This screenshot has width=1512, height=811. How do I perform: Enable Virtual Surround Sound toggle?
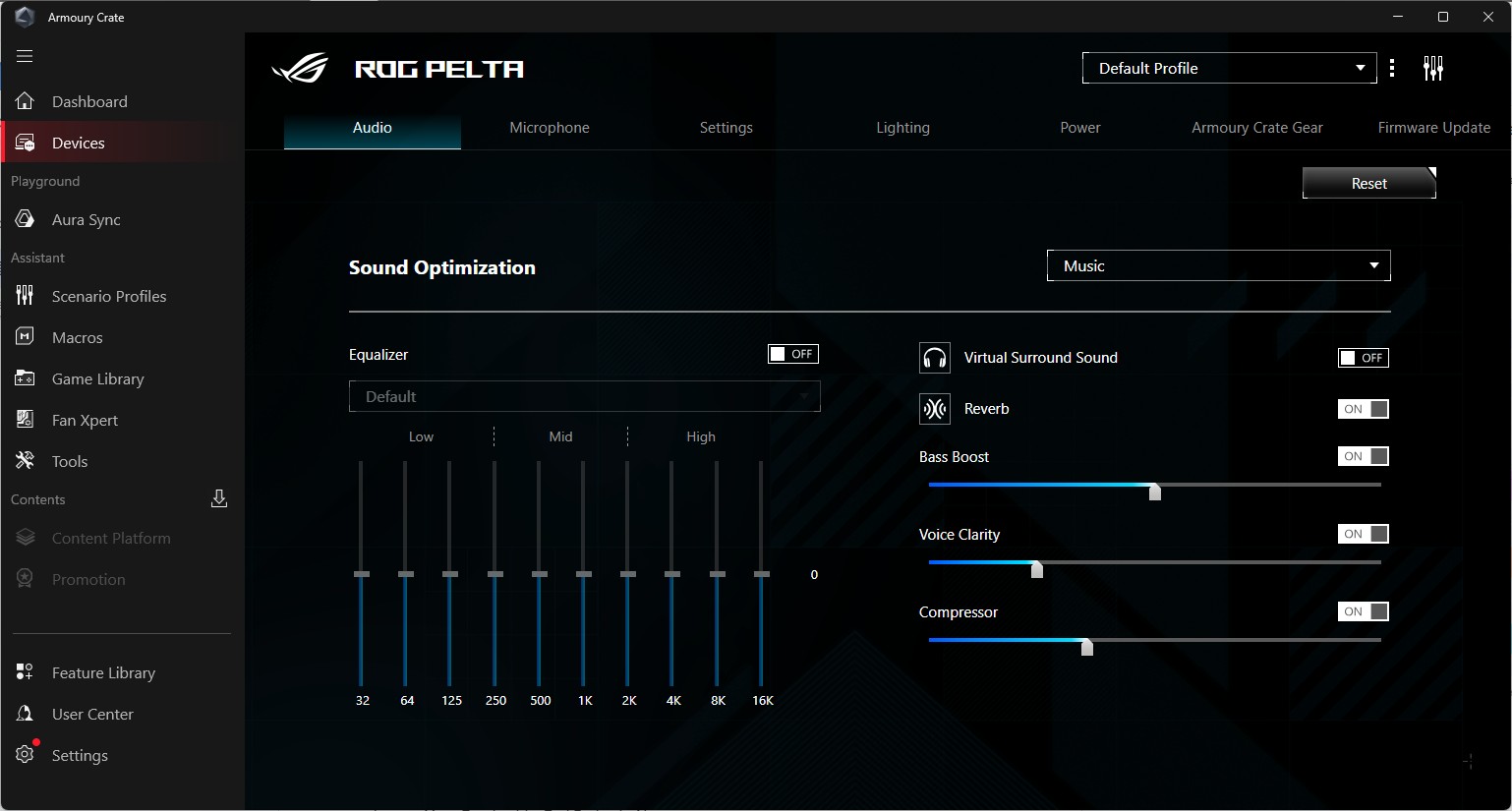(1364, 358)
